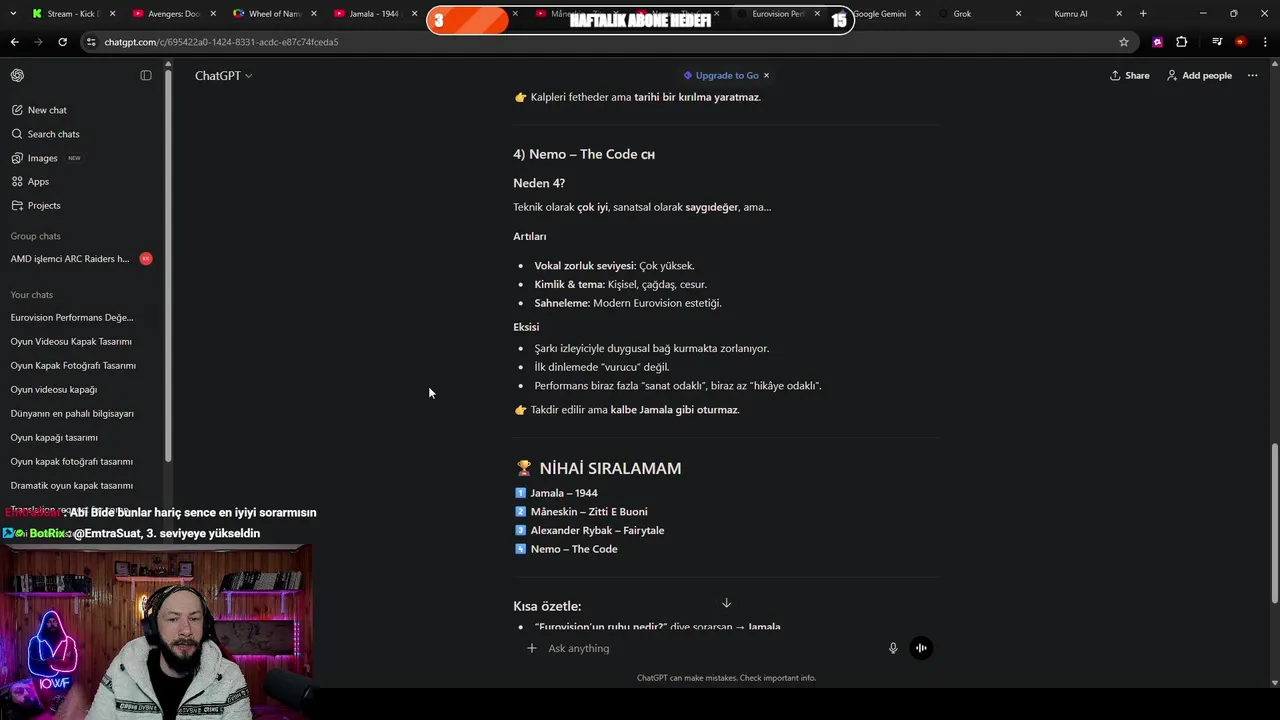The height and width of the screenshot is (720, 1280).
Task: Click the Upgrade to Go link
Action: tap(720, 76)
